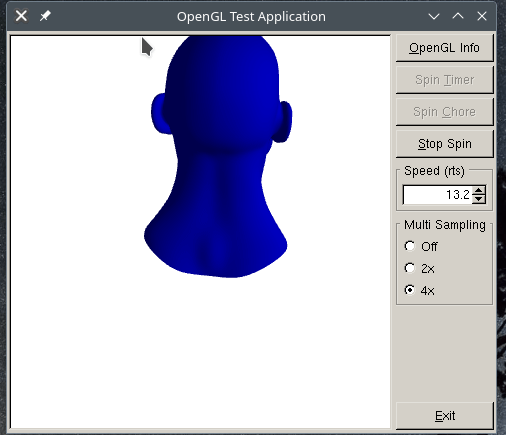Toggle the pin window icon
Screen dimensions: 506x435
(45, 16)
